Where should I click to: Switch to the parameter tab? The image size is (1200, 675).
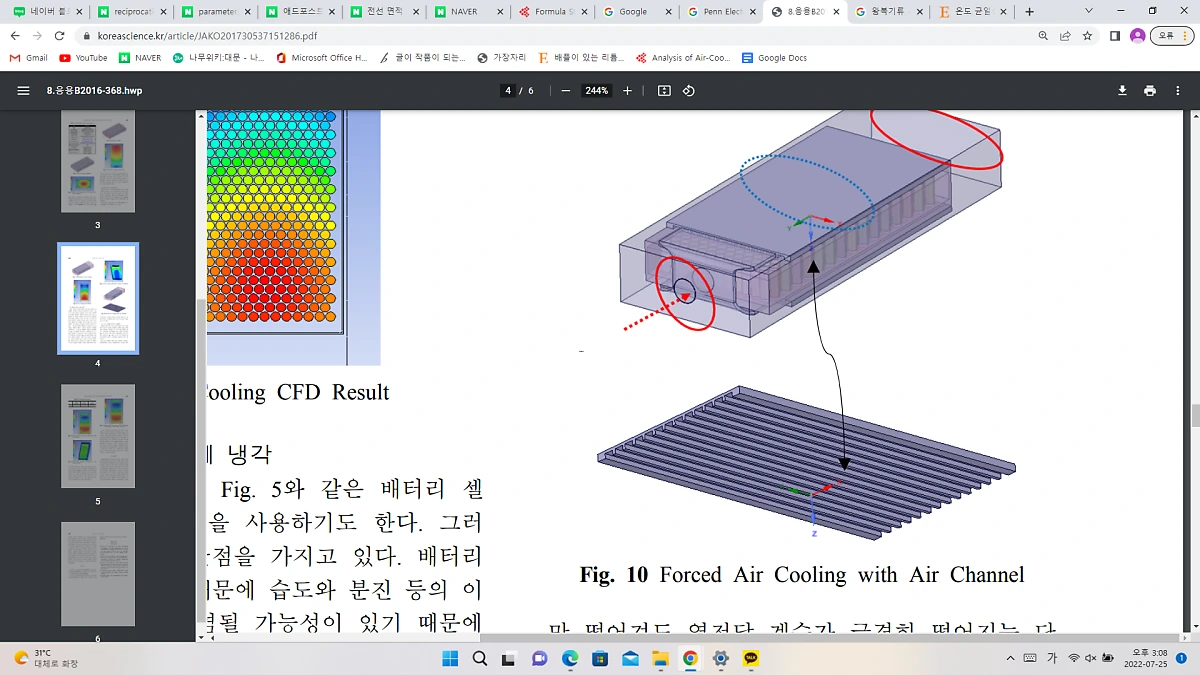click(x=215, y=12)
